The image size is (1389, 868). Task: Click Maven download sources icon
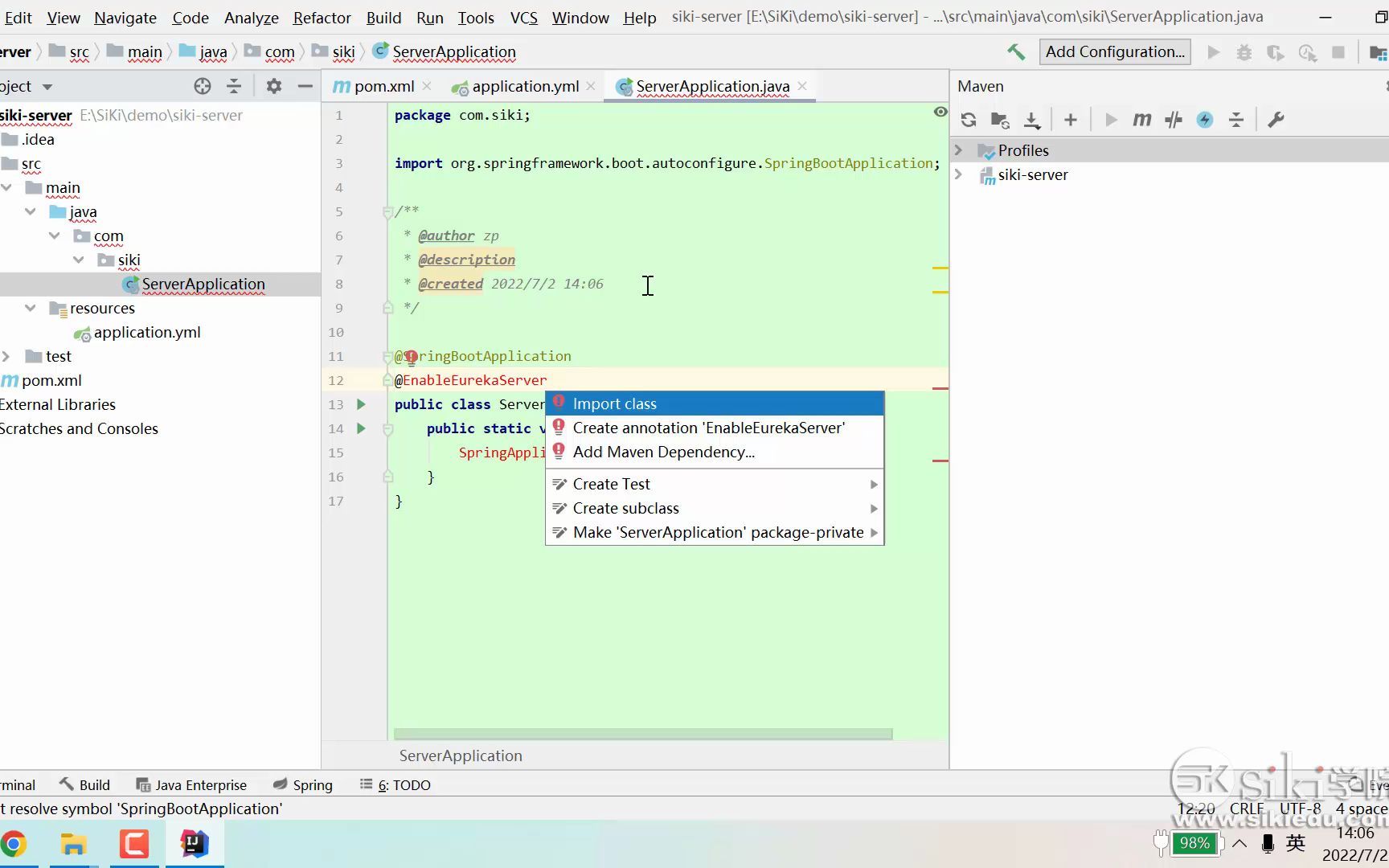1032,120
